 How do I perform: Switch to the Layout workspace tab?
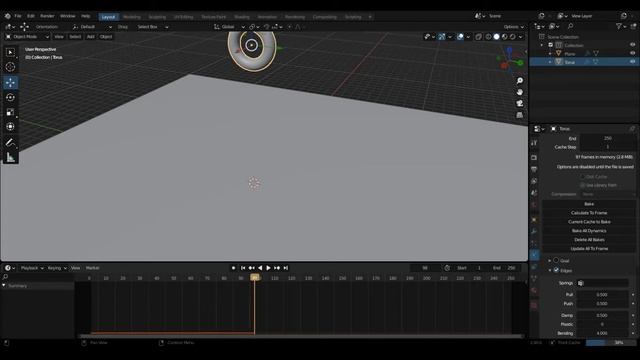(x=109, y=17)
